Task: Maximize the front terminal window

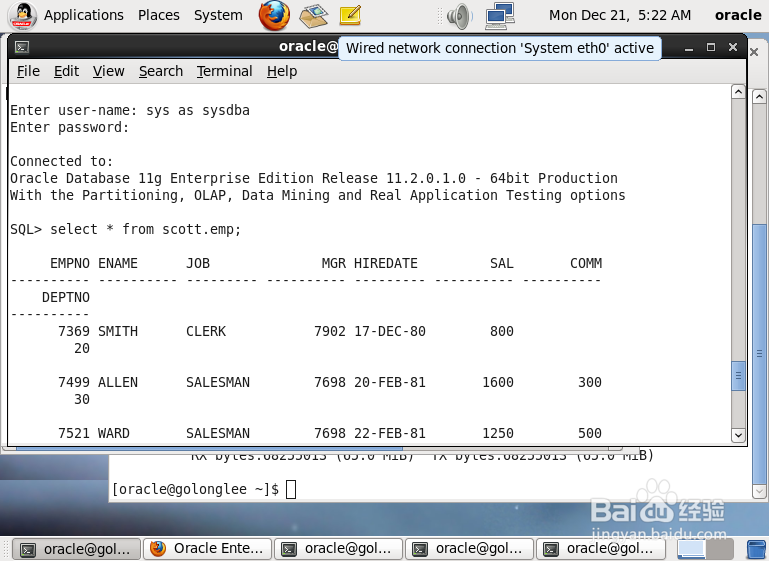Action: pos(711,47)
